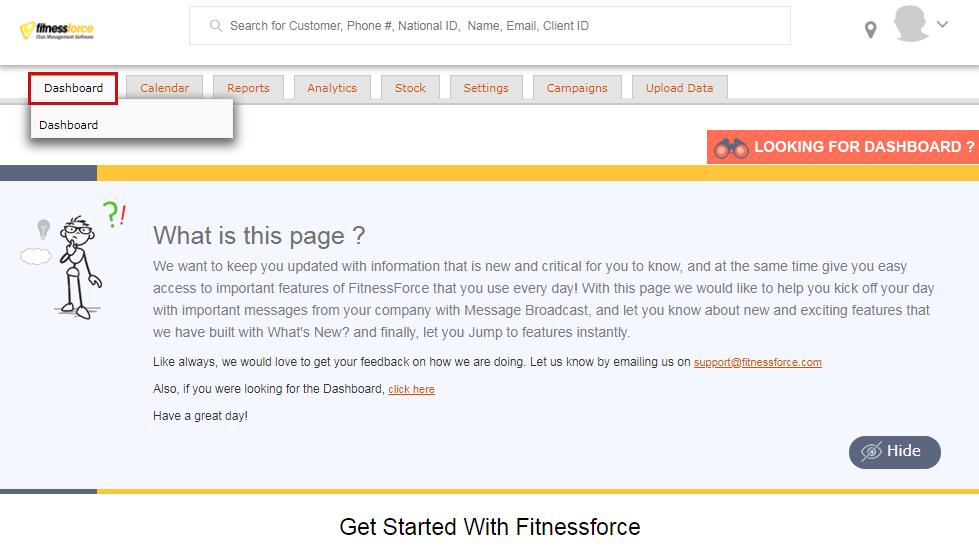Click the 'Get Started With Fitnessforce' heading
Image resolution: width=979 pixels, height=549 pixels.
(x=490, y=527)
